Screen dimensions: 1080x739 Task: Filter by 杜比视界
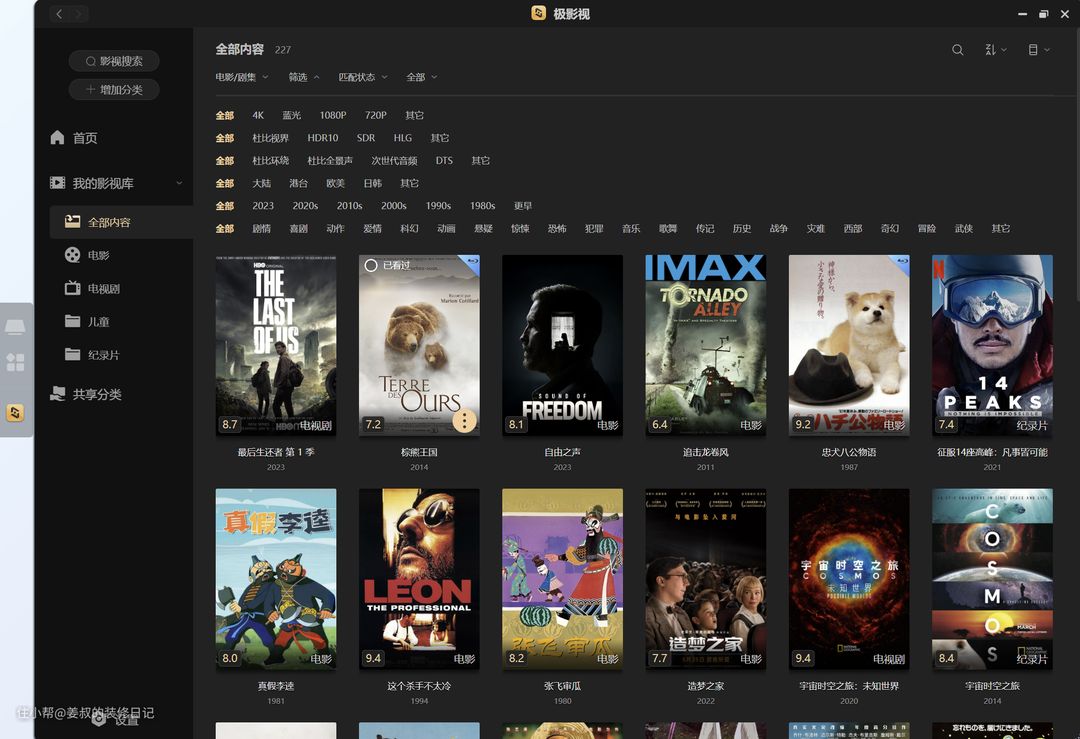pos(270,138)
